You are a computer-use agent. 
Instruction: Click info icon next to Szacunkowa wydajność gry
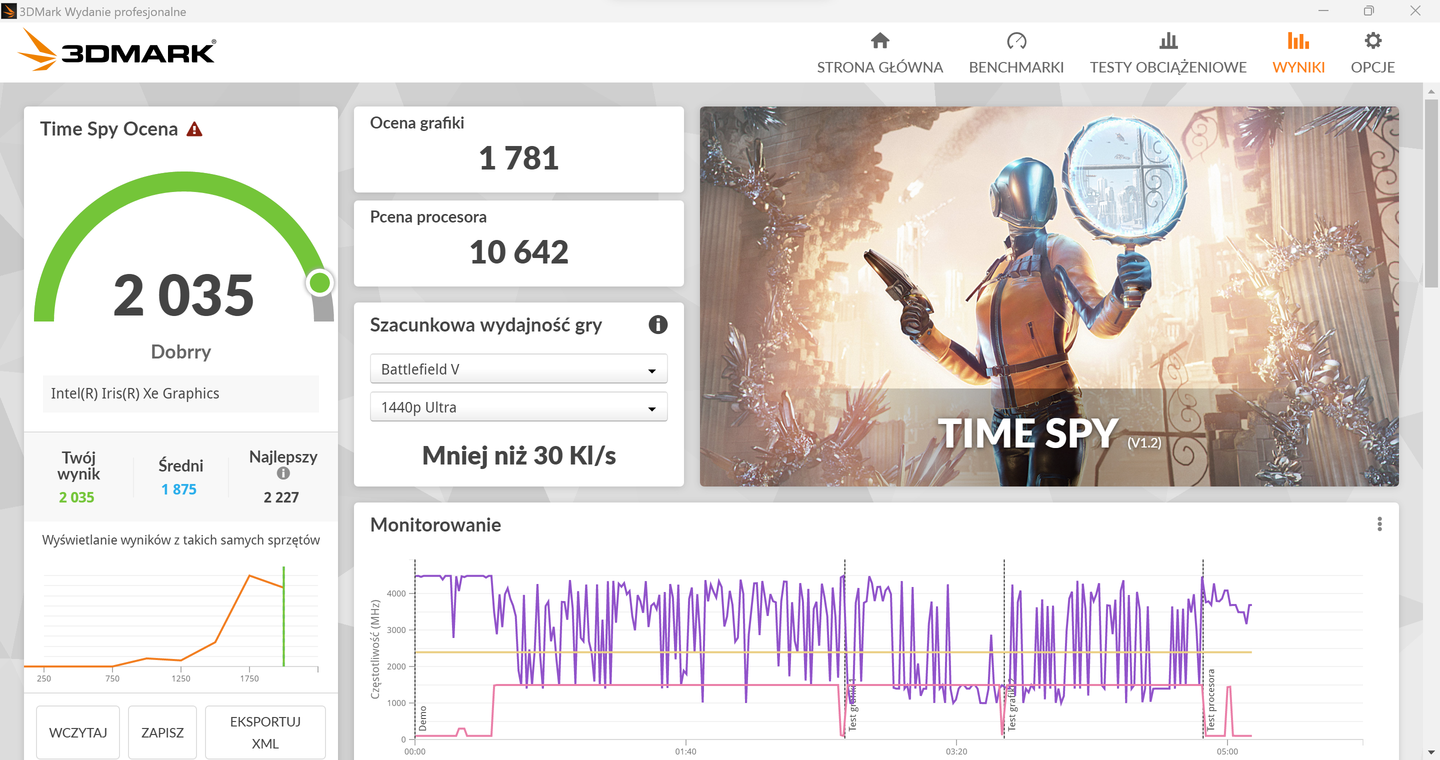(658, 324)
